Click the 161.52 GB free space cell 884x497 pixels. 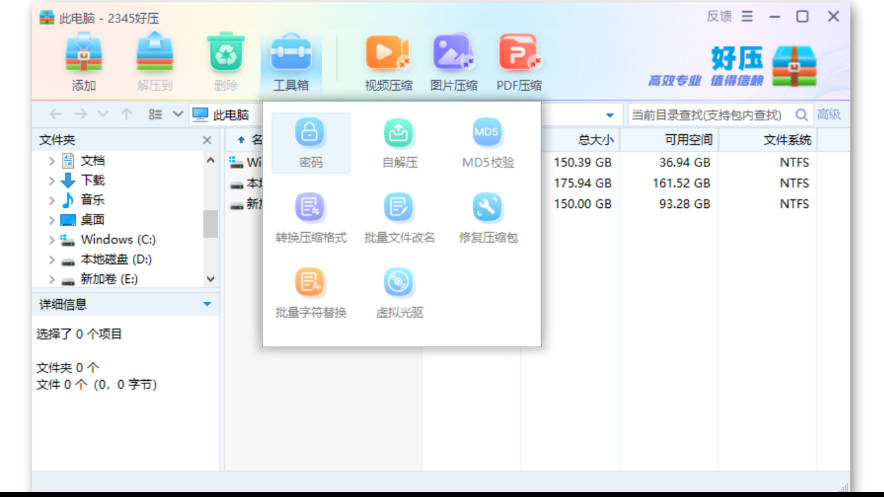[x=681, y=183]
